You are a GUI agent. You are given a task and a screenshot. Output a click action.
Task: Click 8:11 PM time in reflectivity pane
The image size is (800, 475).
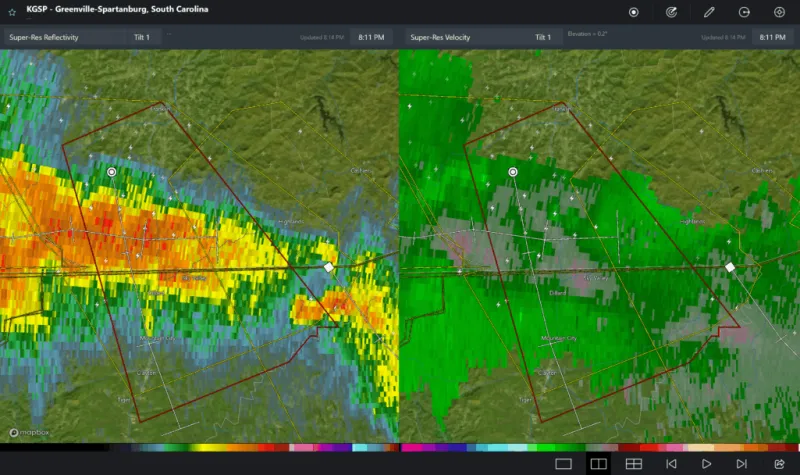(371, 37)
